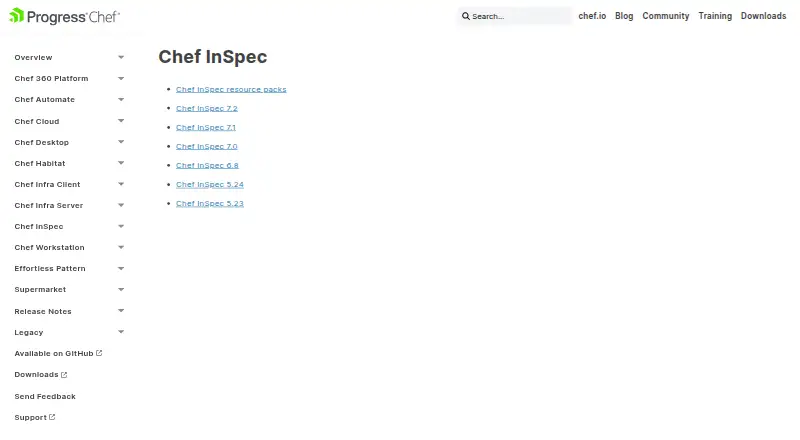The height and width of the screenshot is (440, 800).
Task: Expand the Chef Cloud arrow
Action: tap(121, 120)
